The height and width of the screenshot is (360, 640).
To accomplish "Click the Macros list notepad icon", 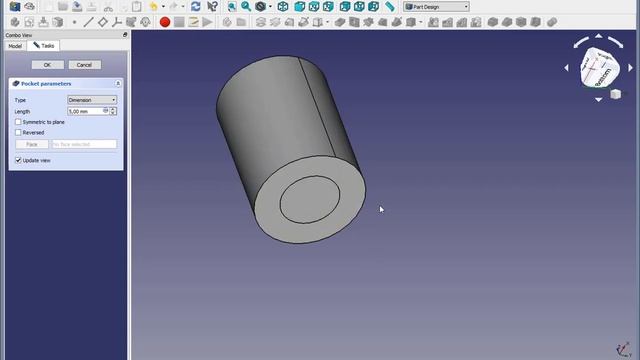I will click(x=193, y=22).
